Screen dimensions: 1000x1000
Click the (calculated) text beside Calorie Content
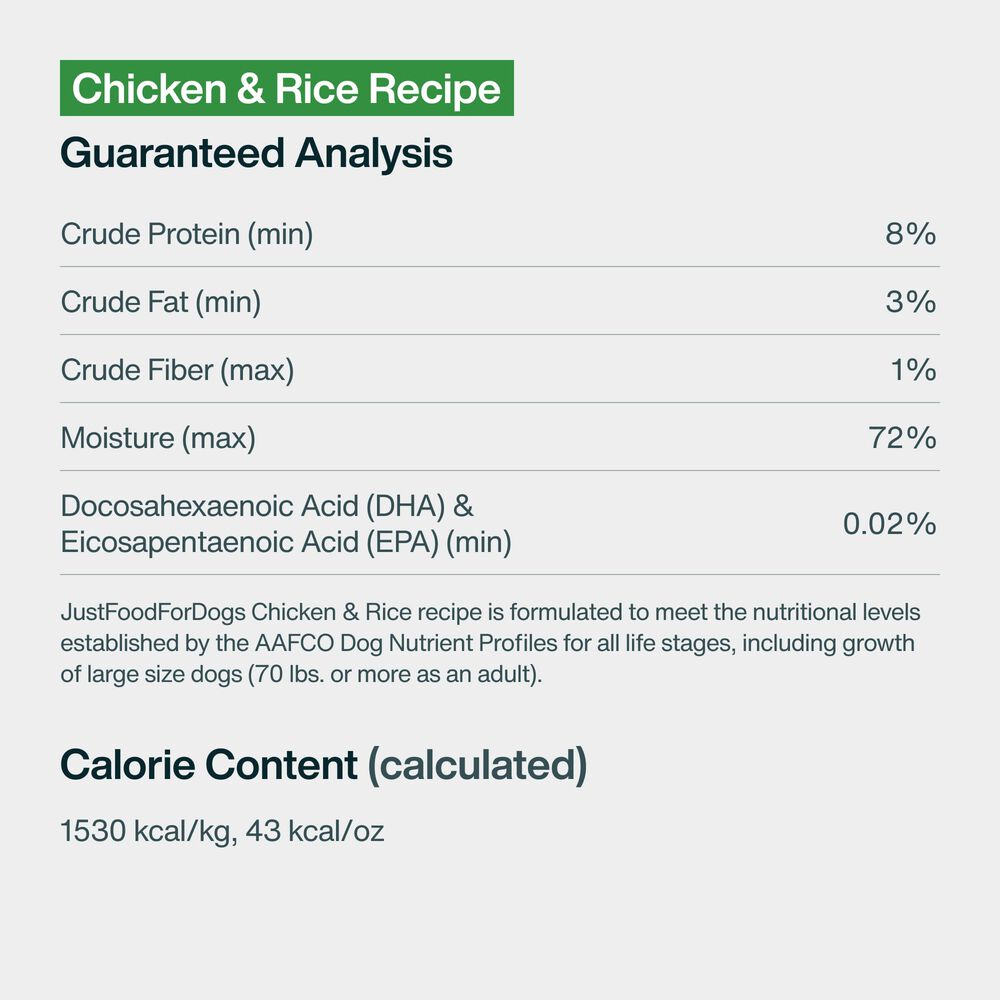click(x=477, y=765)
